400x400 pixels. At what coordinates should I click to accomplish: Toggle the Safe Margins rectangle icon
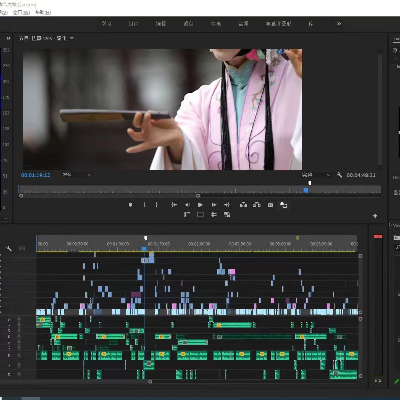(200, 215)
